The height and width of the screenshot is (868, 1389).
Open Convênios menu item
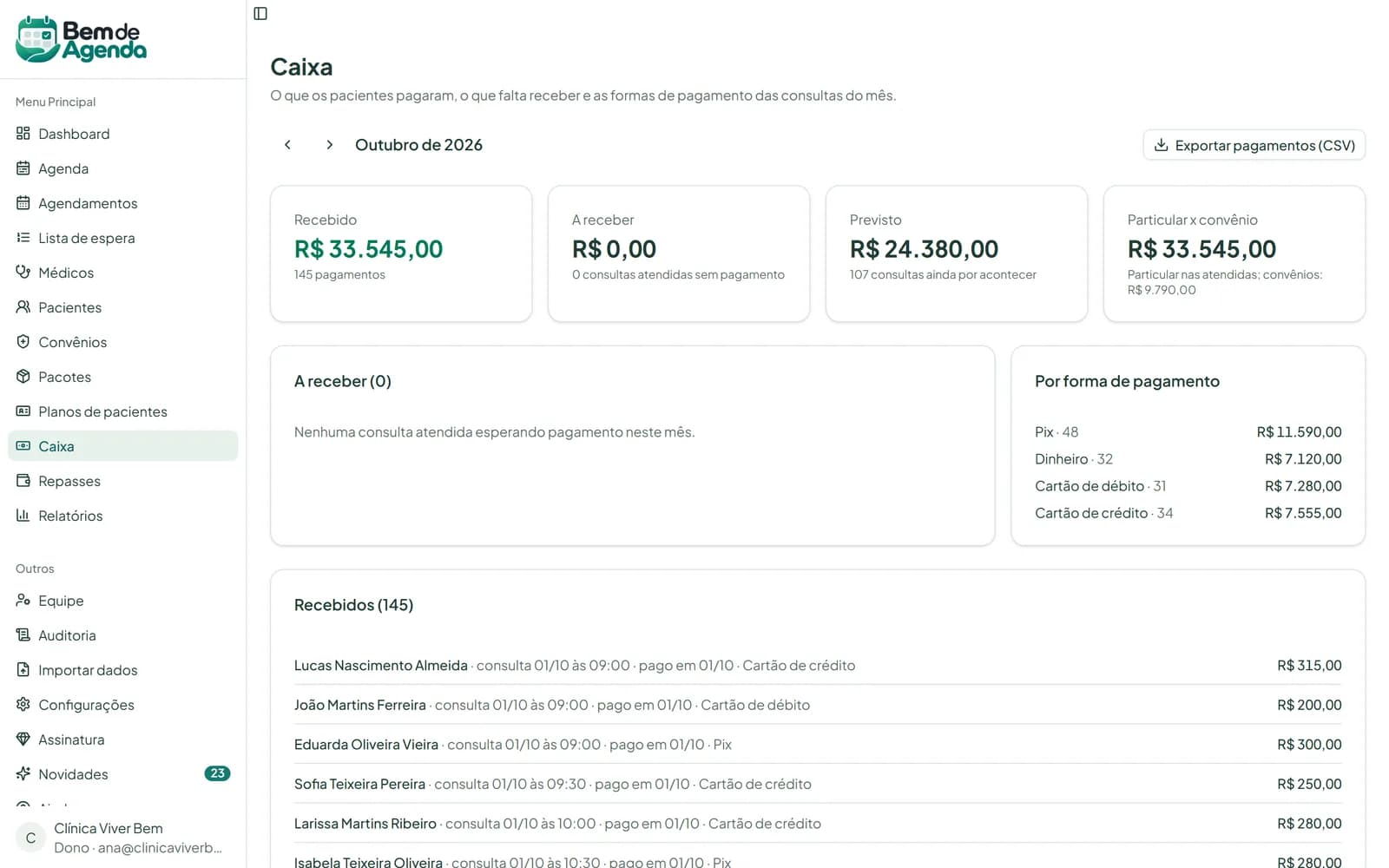[x=122, y=342]
